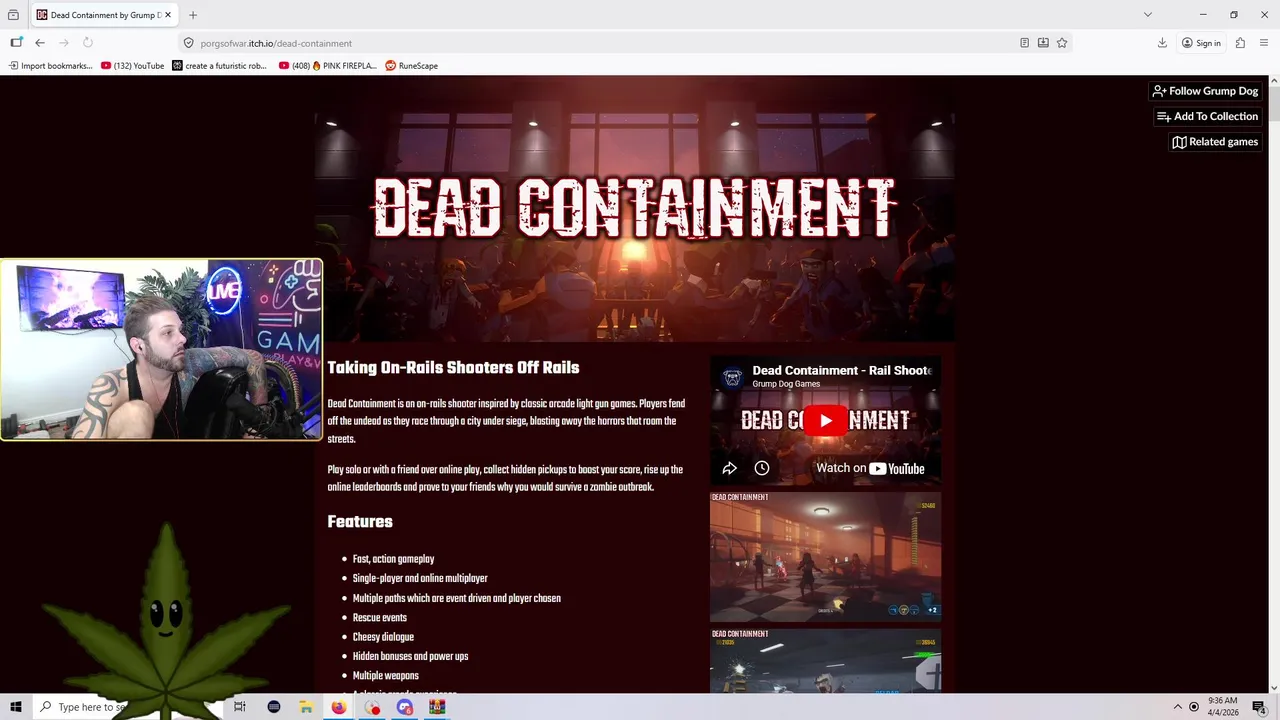Screen dimensions: 1280x720
Task: Open the first gameplay screenshot thumbnail
Action: tap(826, 557)
